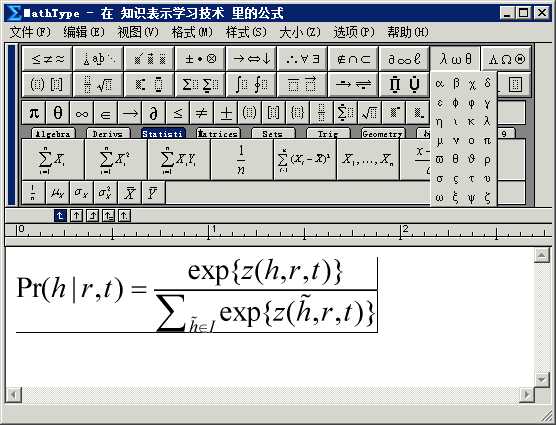
Task: Select the decimal-aligned tab stop button
Action: pyautogui.click(x=124, y=216)
